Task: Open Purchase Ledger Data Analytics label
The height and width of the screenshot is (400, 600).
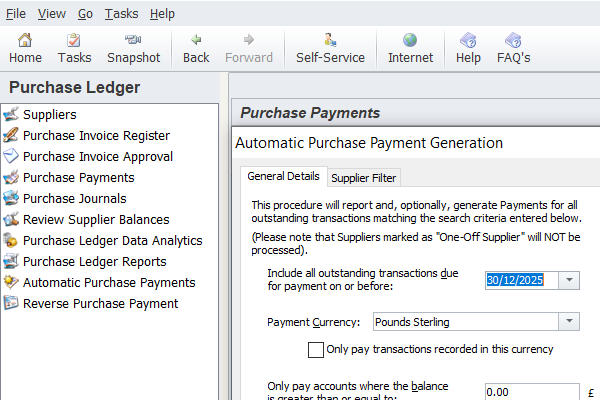Action: click(112, 240)
